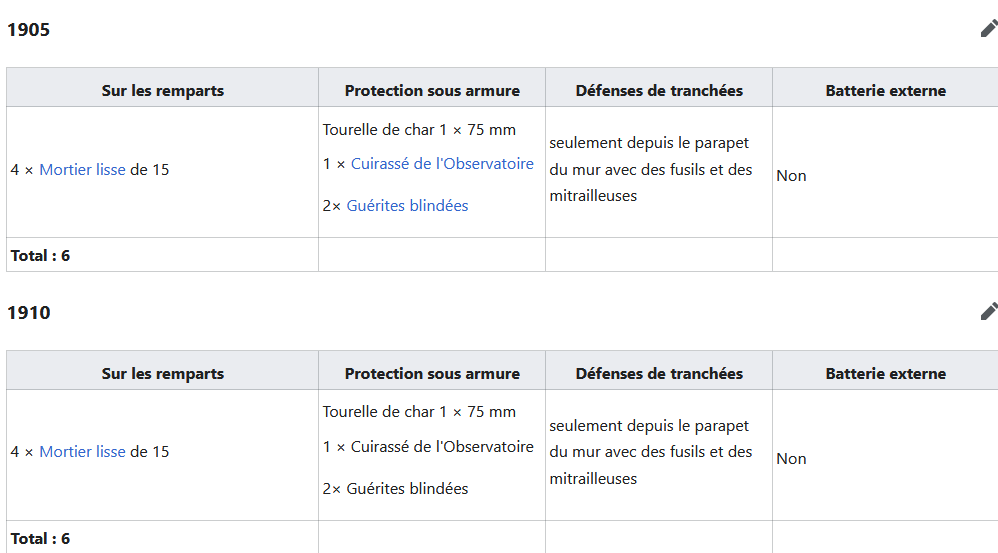Click the 1910 section heading

pyautogui.click(x=29, y=312)
